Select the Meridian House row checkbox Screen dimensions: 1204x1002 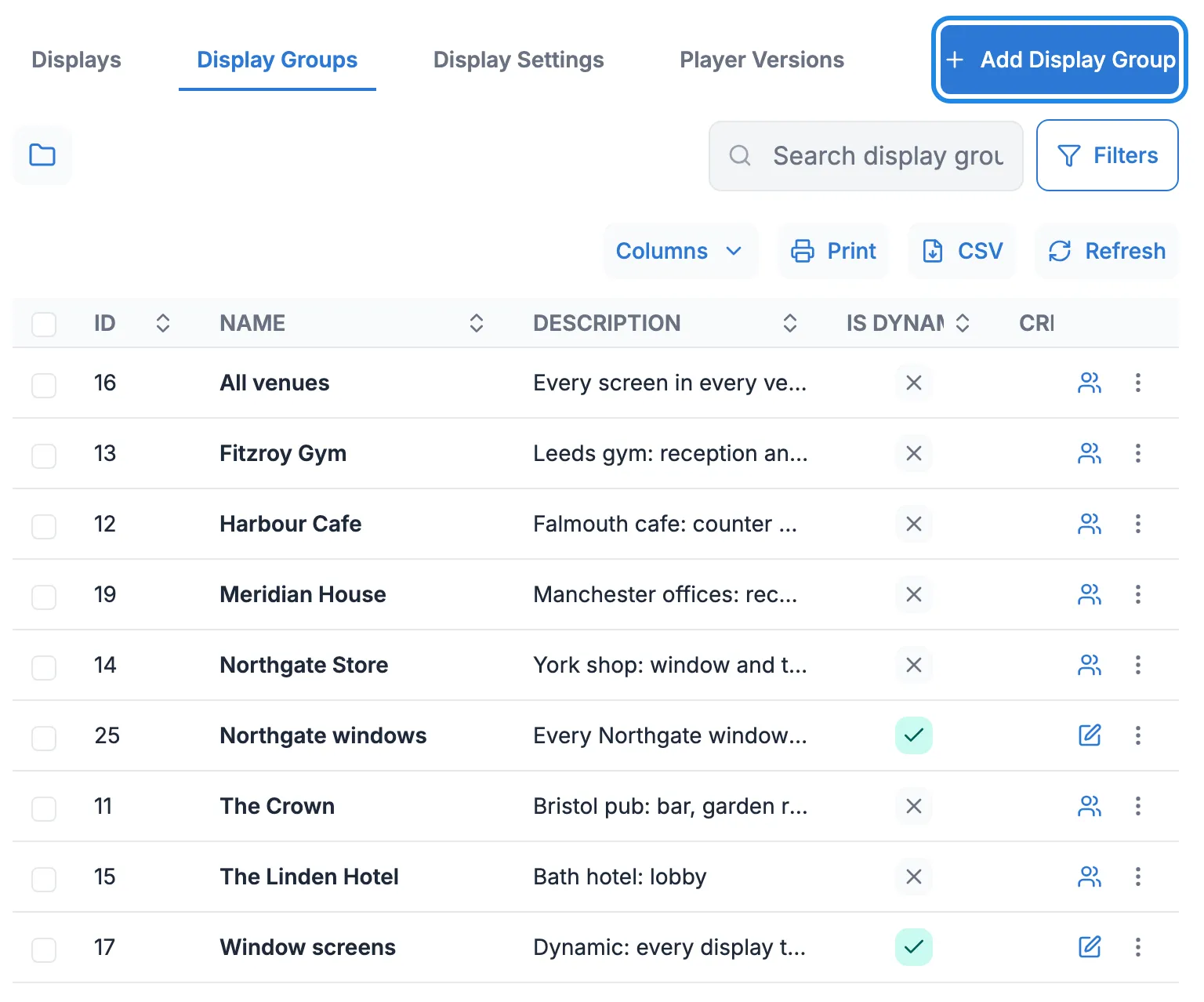[x=44, y=597]
